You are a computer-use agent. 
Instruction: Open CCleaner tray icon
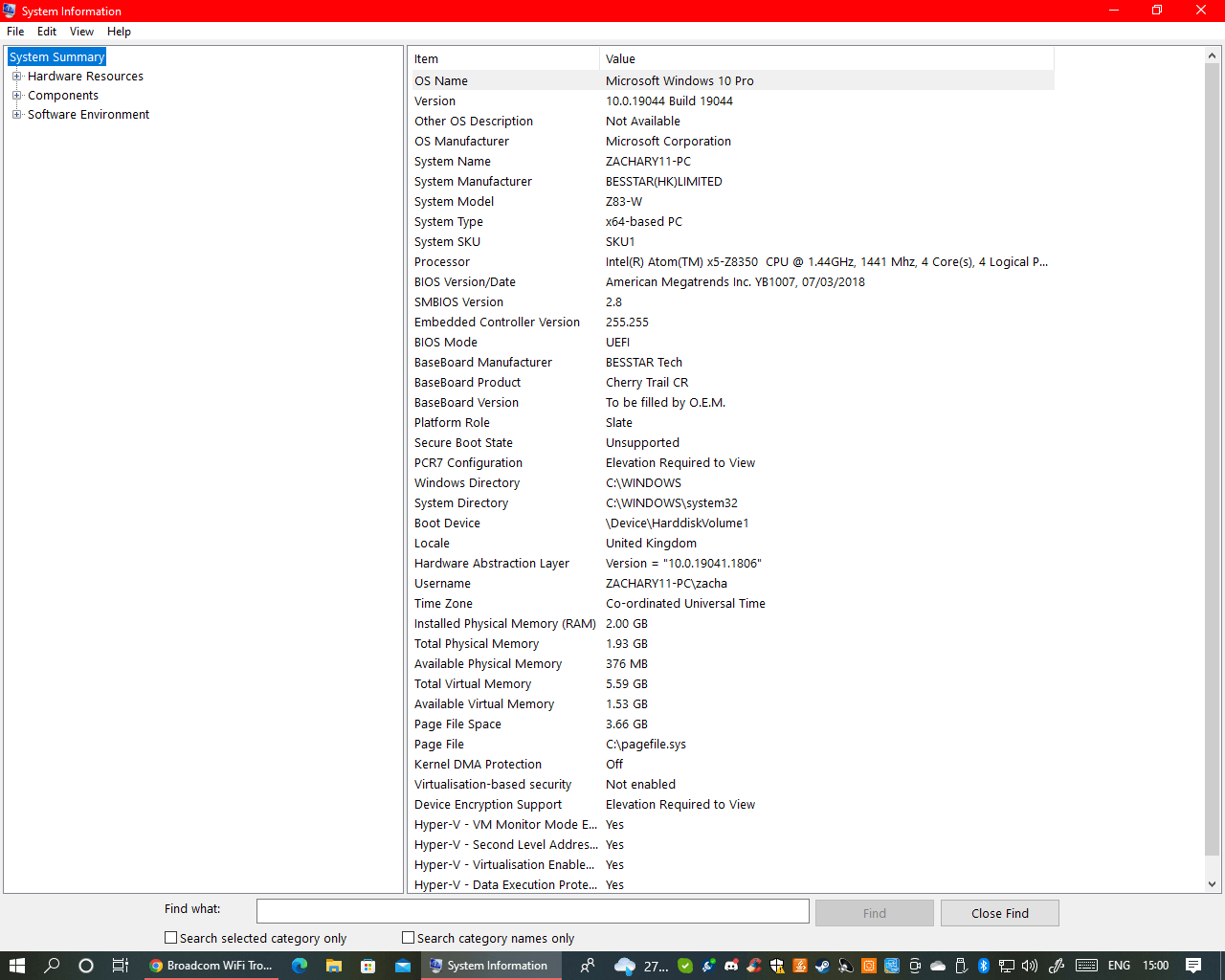point(756,966)
